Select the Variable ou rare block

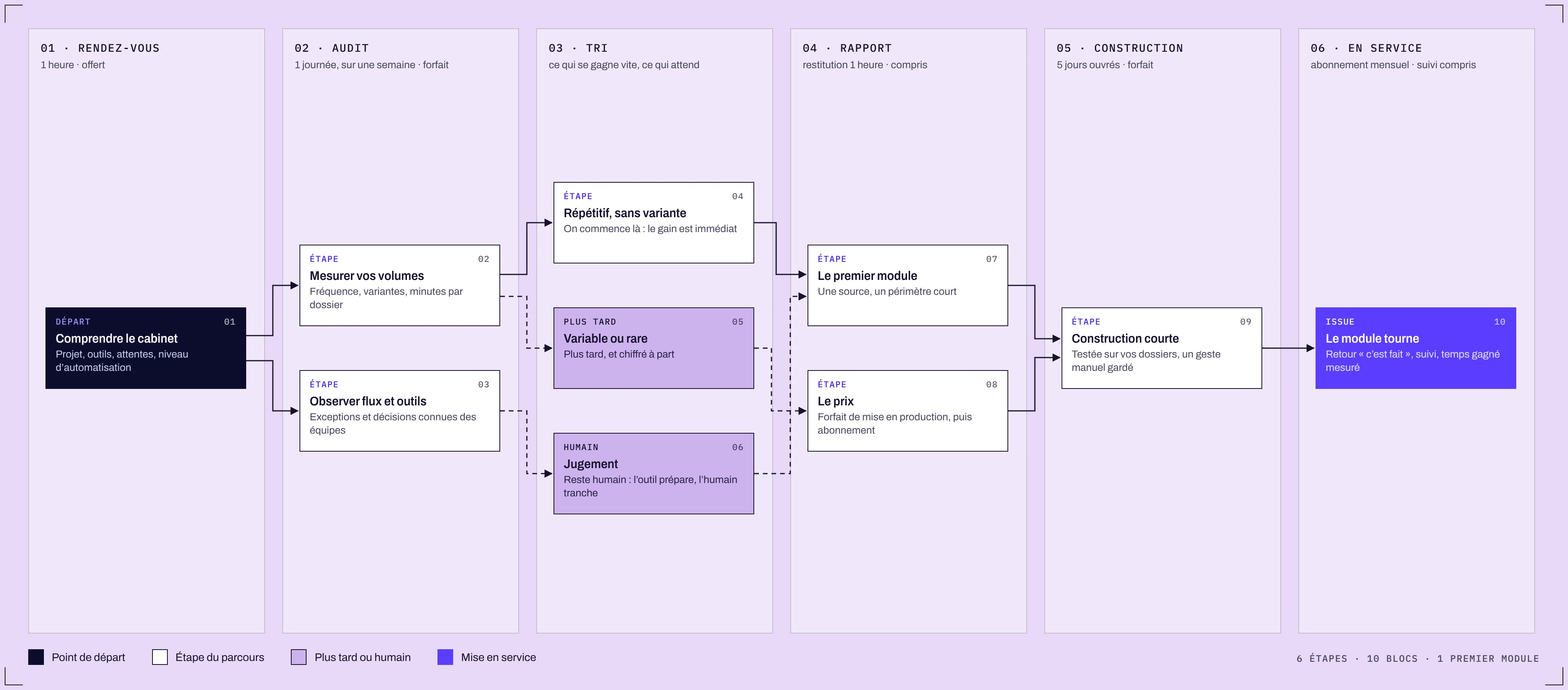coord(654,349)
